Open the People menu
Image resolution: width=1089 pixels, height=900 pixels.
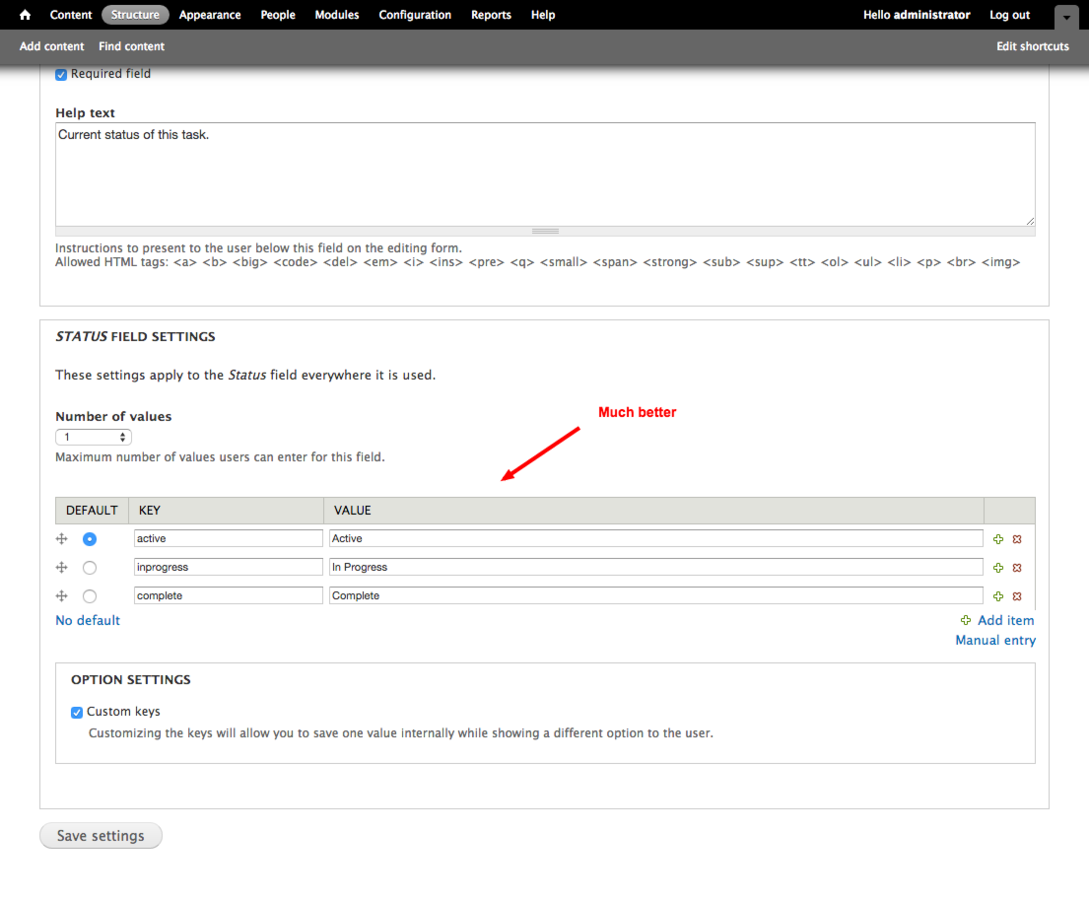coord(278,15)
